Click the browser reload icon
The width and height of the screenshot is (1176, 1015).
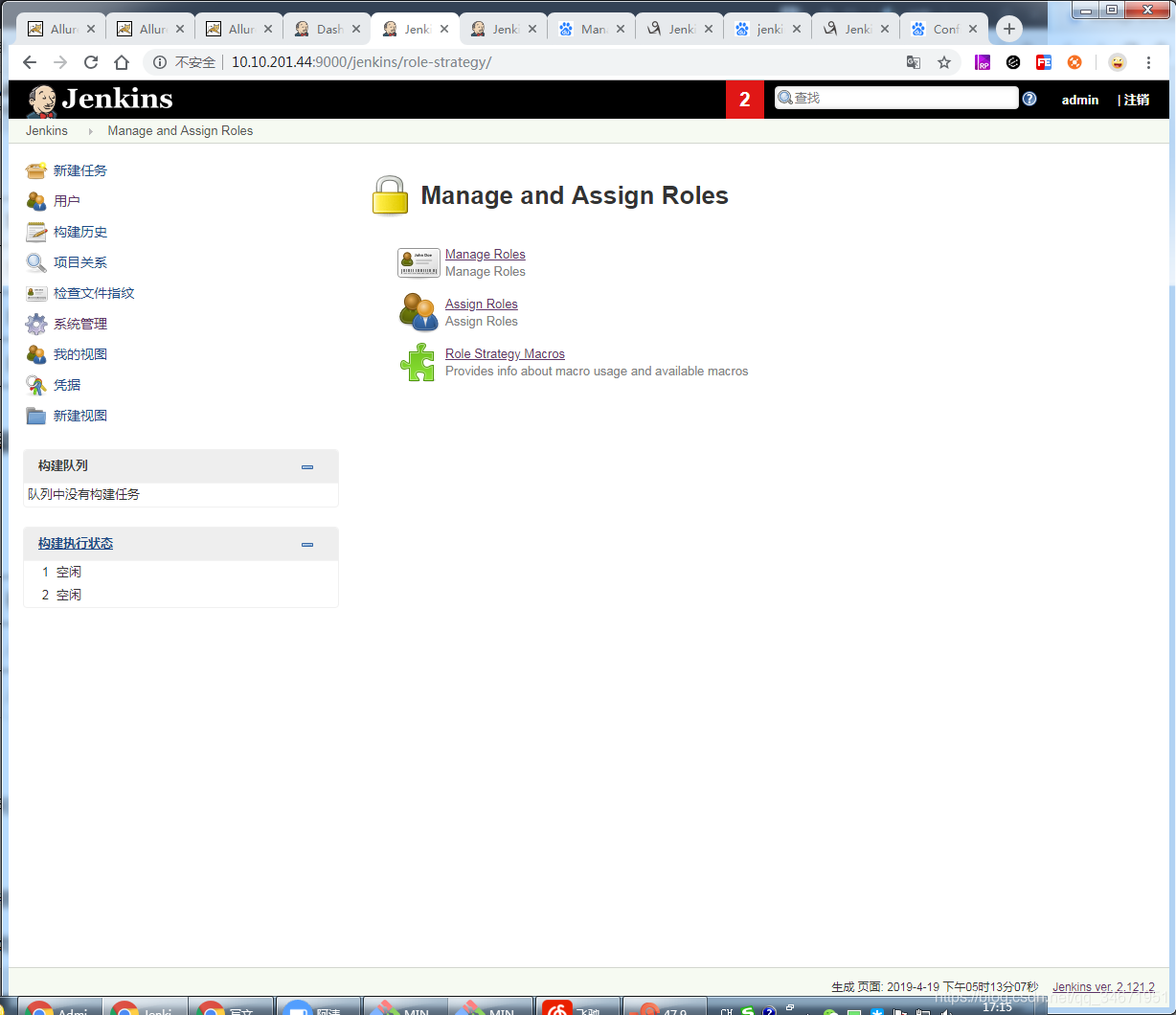(x=91, y=62)
